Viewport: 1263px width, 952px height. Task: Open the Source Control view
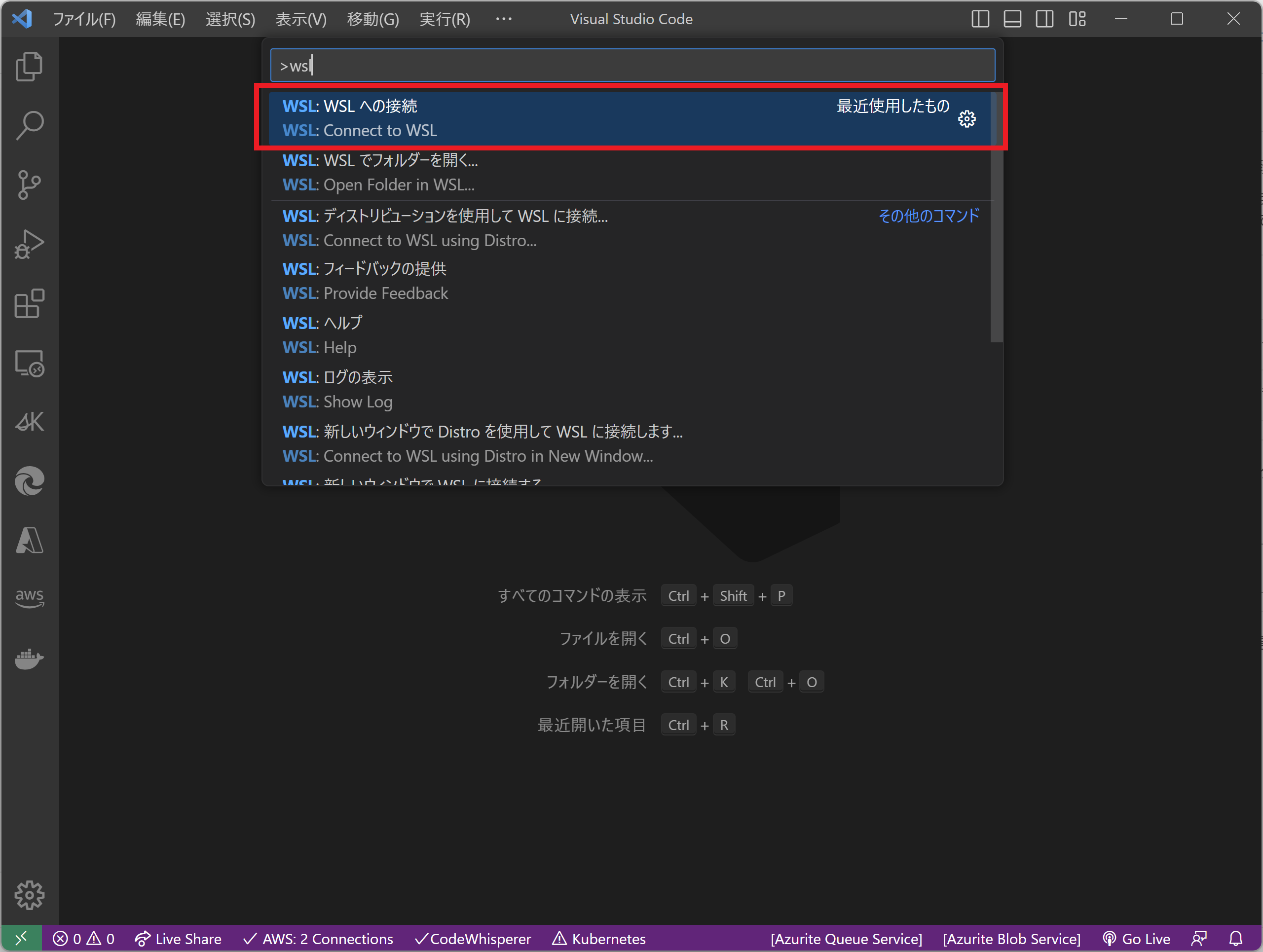coord(29,185)
